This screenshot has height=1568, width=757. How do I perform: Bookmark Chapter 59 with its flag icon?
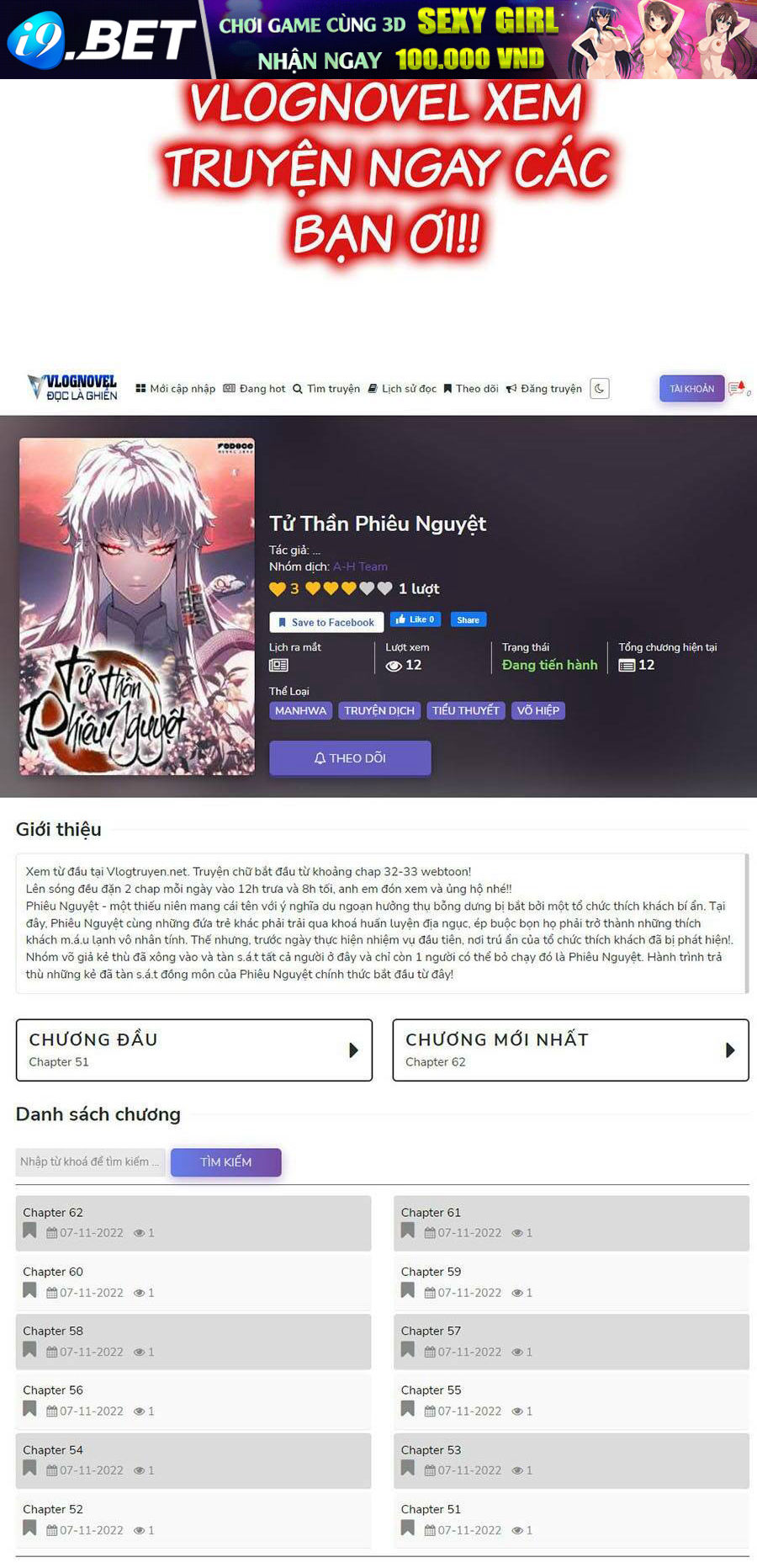[x=408, y=1290]
